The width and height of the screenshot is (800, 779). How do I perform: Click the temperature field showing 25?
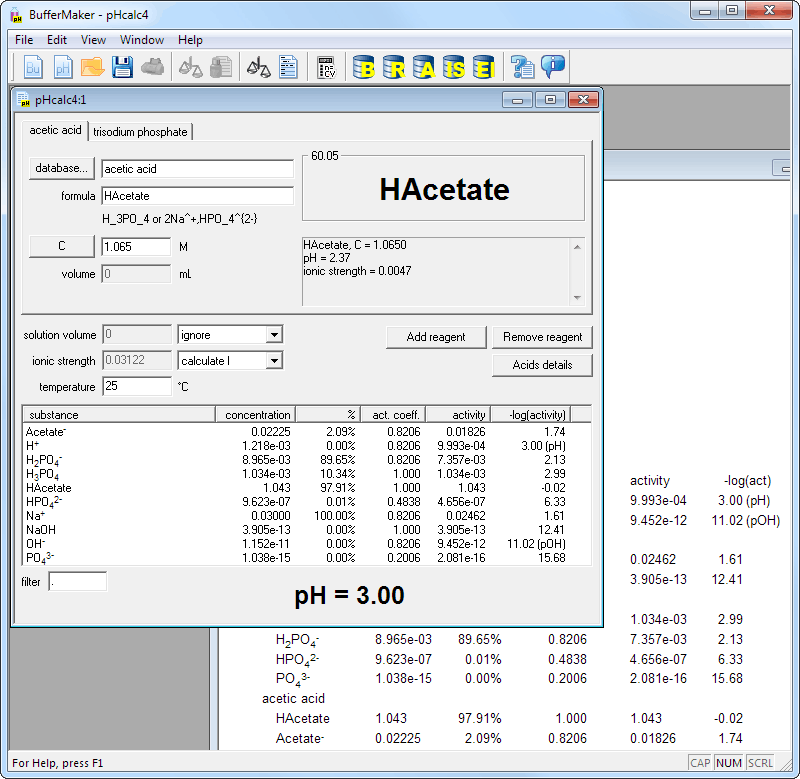click(x=136, y=386)
